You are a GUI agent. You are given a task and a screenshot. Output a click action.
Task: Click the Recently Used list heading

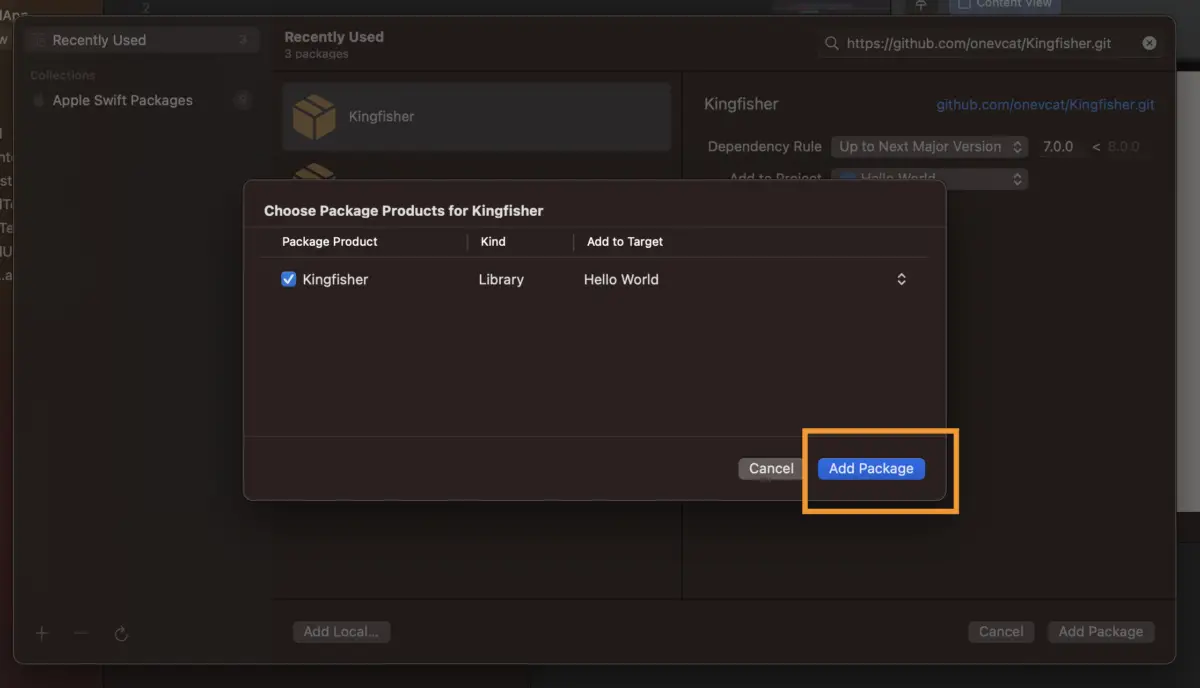click(334, 37)
